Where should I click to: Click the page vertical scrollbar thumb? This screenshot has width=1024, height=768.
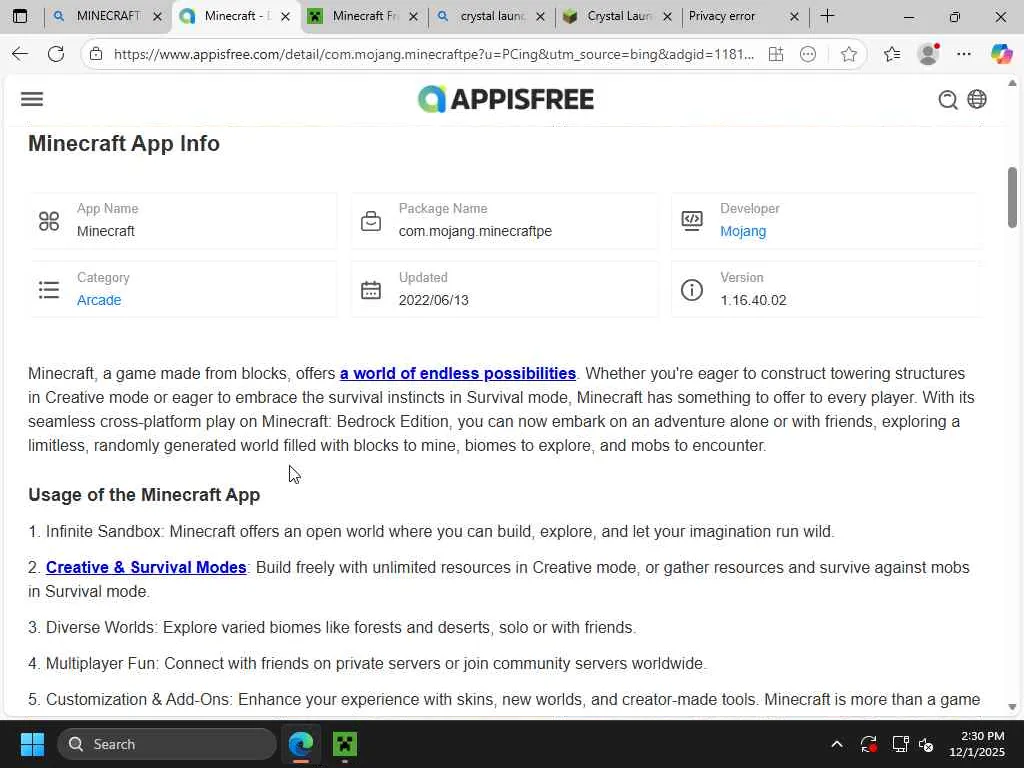point(1012,198)
